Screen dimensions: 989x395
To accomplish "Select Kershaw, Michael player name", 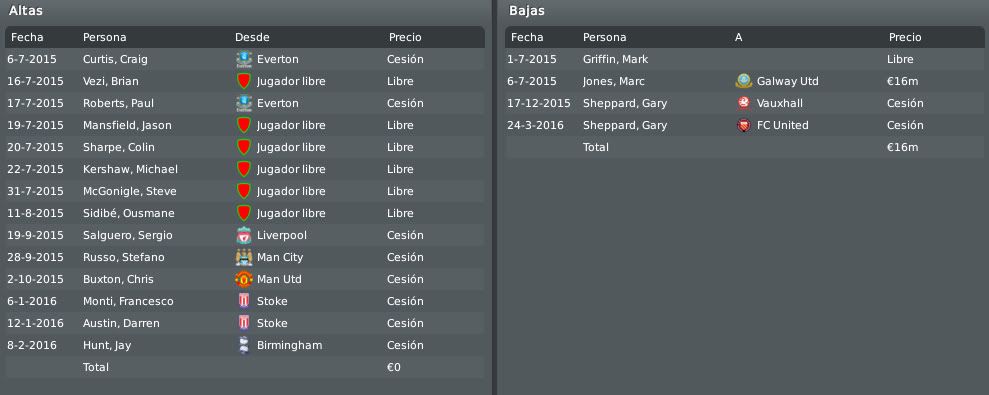I will [130, 169].
